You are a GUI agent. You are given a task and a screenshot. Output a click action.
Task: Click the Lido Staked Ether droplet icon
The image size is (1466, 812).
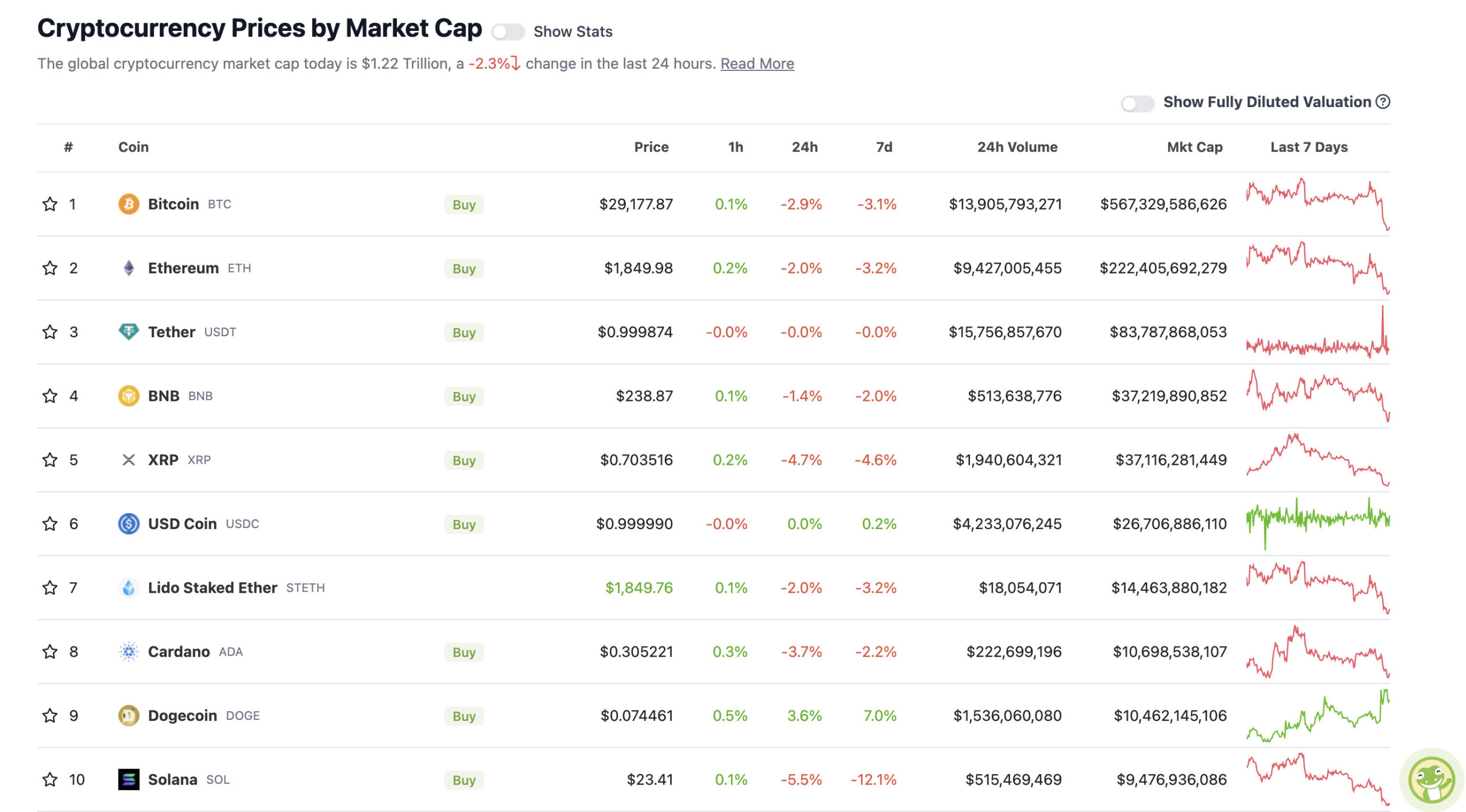(x=129, y=588)
